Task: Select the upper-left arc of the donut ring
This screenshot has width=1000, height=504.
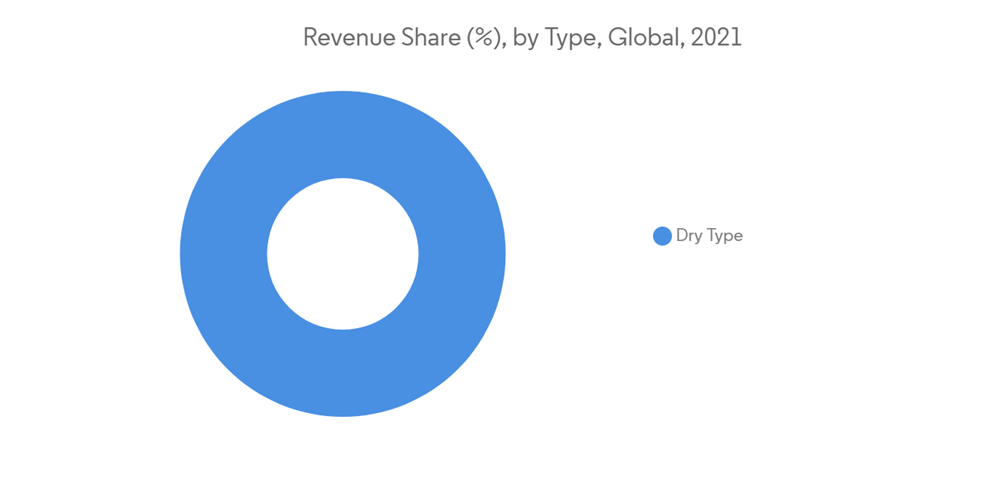Action: tap(258, 170)
